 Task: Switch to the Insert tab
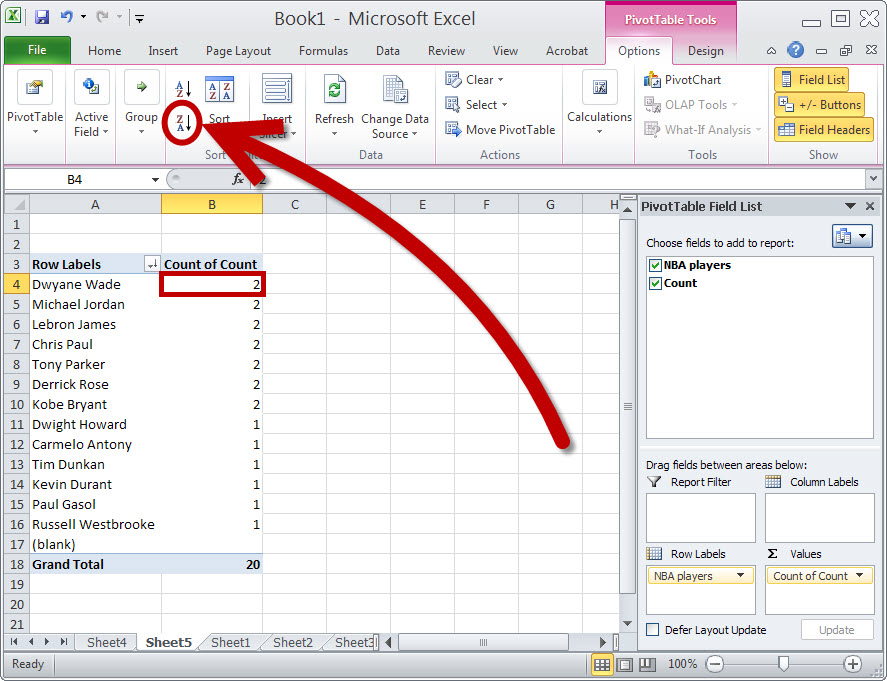163,51
